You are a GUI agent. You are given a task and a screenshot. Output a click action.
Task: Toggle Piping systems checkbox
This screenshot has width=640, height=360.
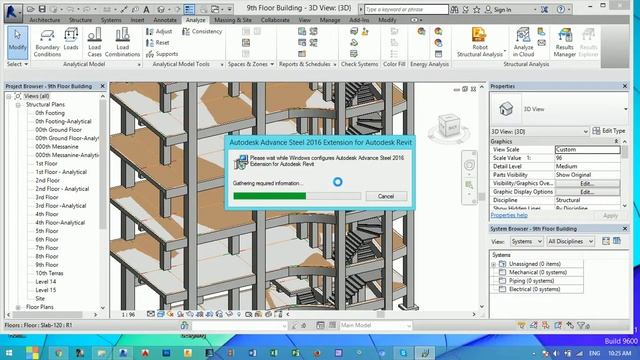coord(502,281)
